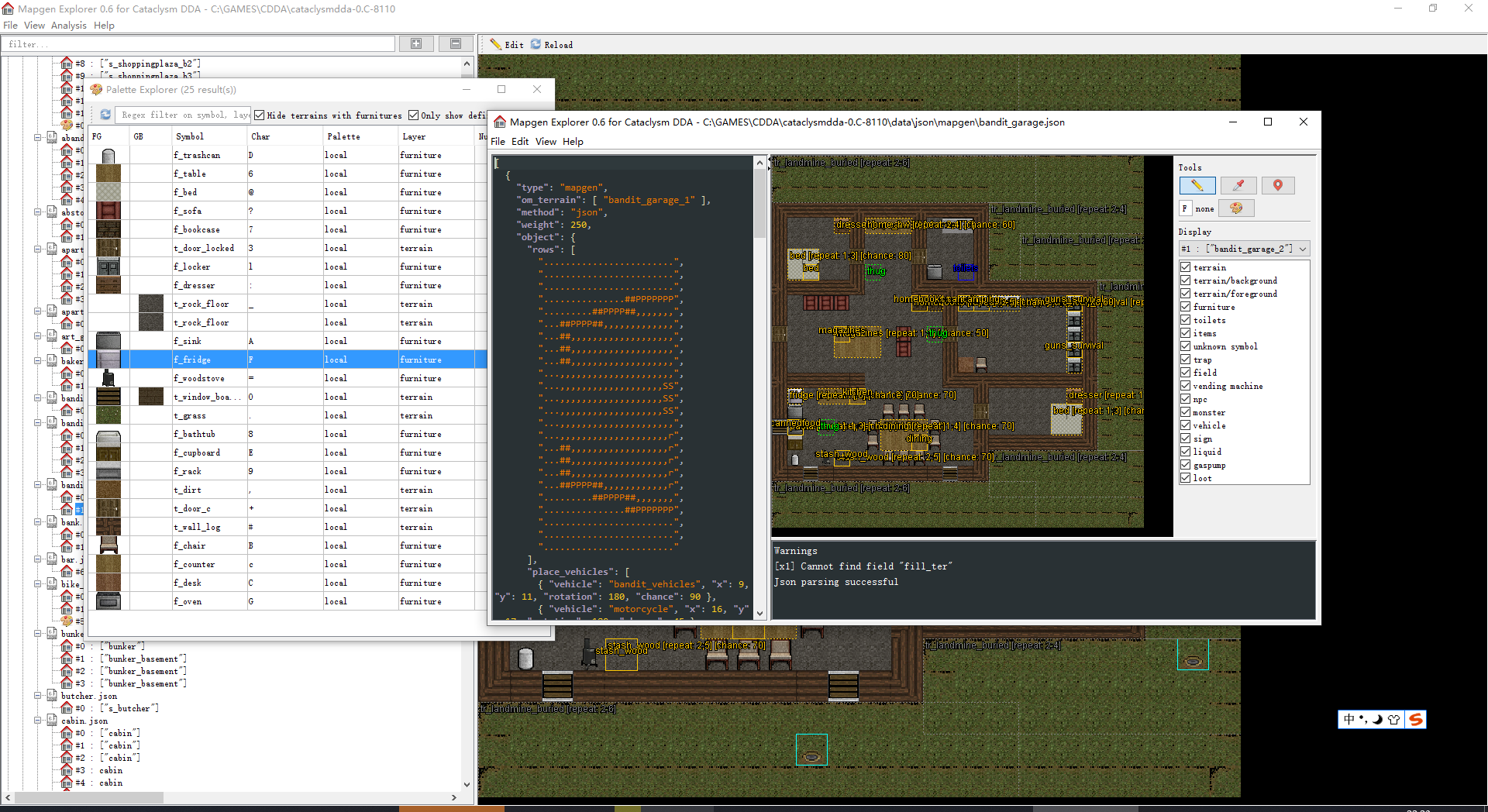1488x812 pixels.
Task: Sort Palette Explorer by Layer column
Action: point(436,136)
